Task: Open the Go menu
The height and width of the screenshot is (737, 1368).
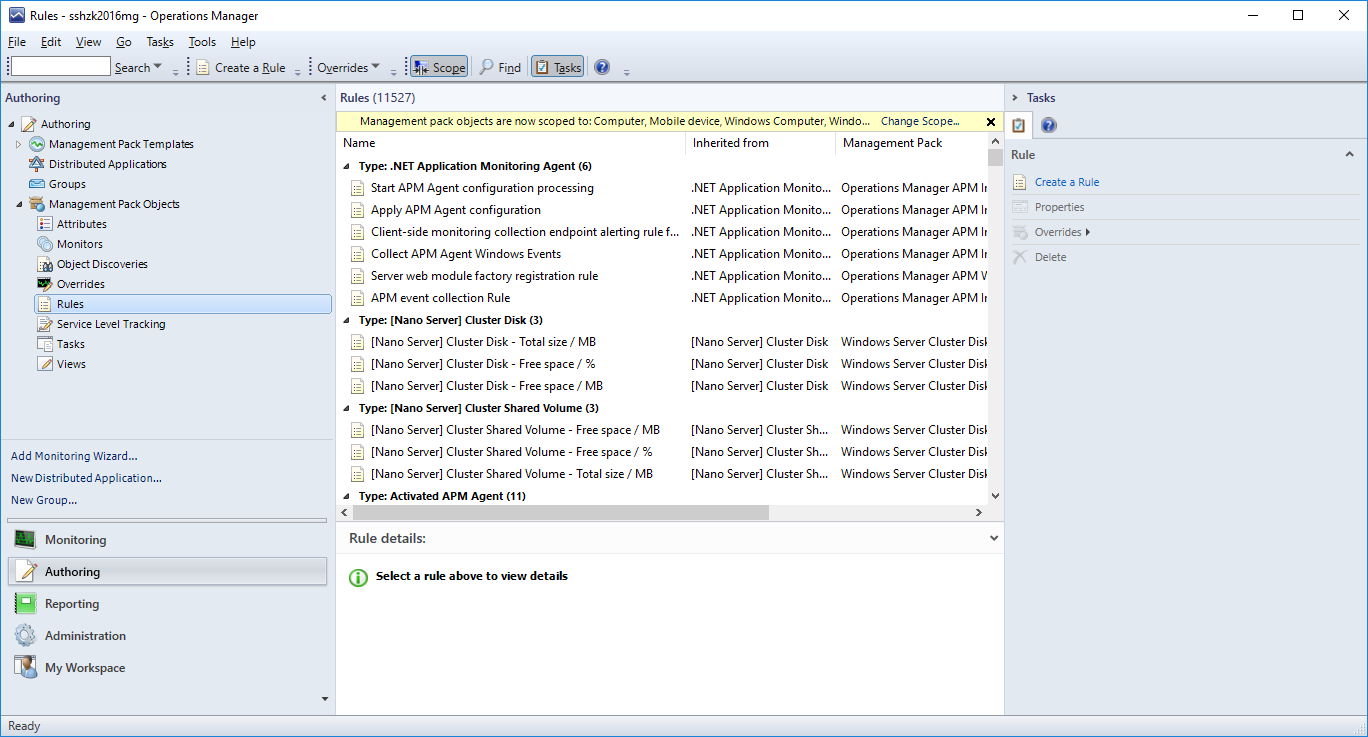Action: pyautogui.click(x=124, y=42)
